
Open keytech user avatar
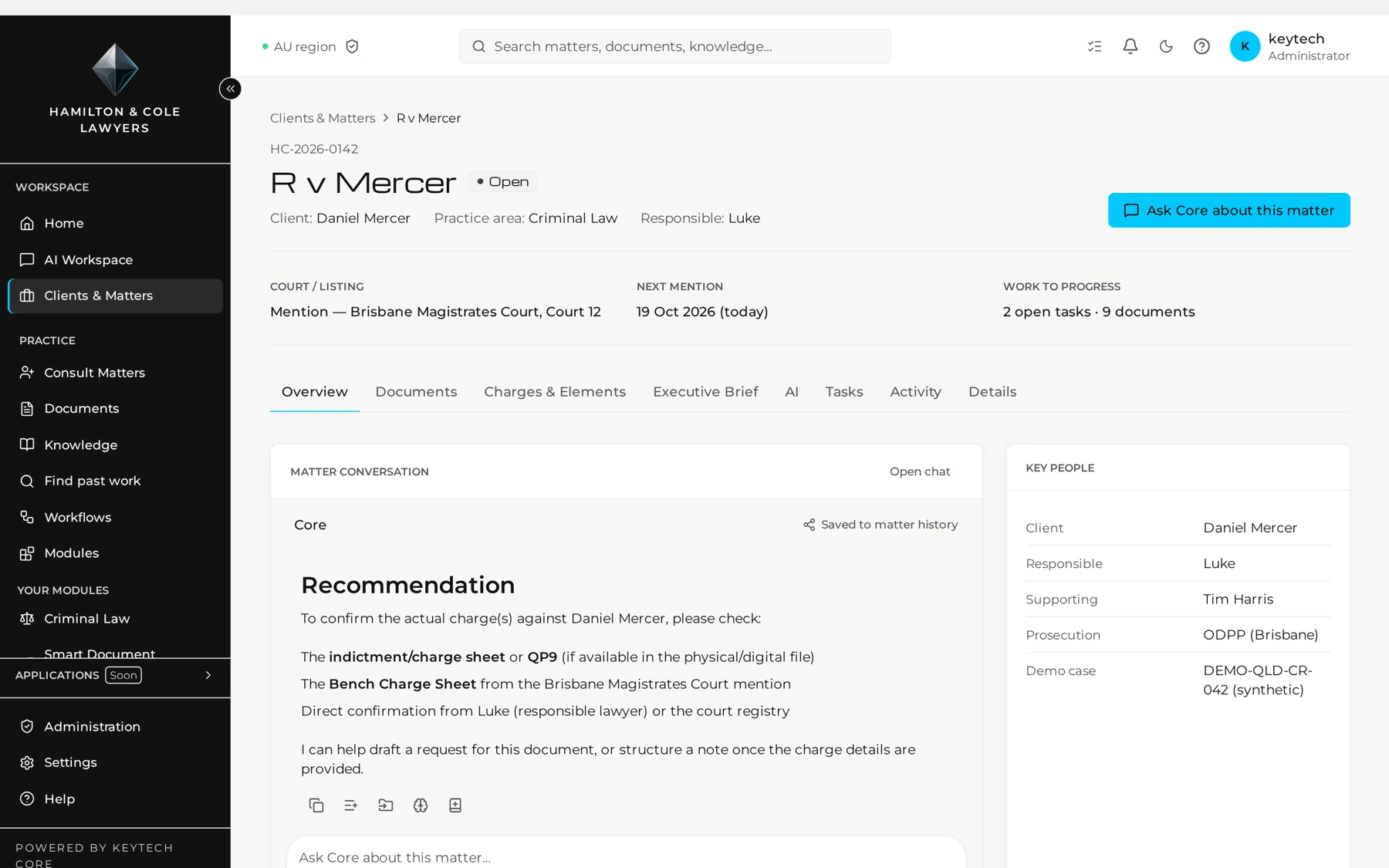tap(1245, 46)
